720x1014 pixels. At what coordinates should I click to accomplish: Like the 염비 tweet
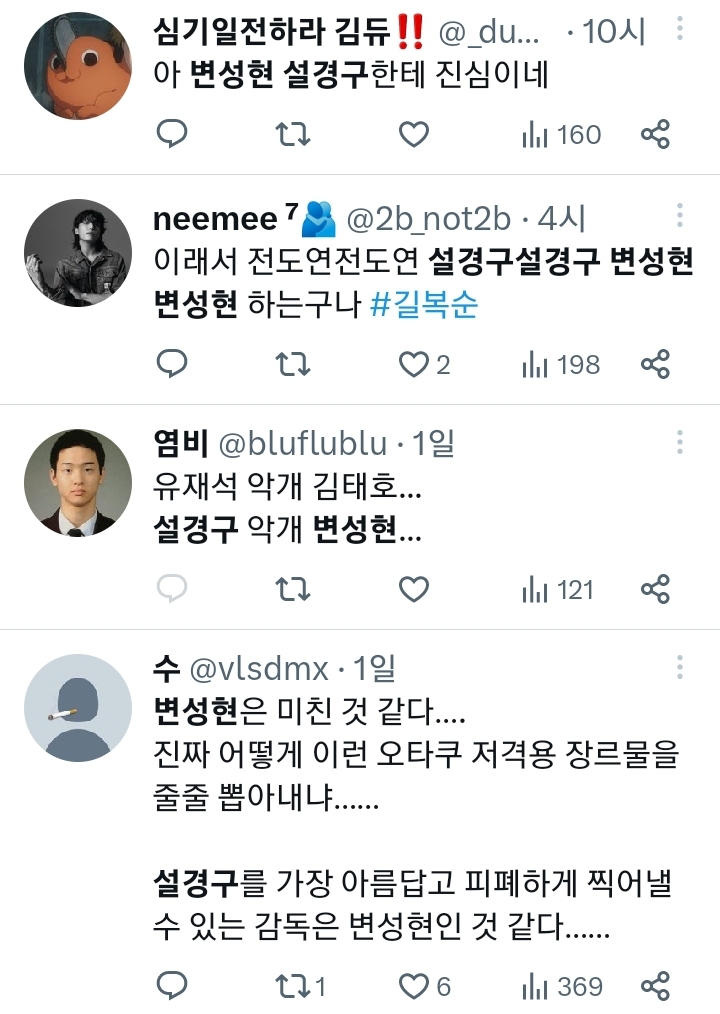tap(414, 590)
